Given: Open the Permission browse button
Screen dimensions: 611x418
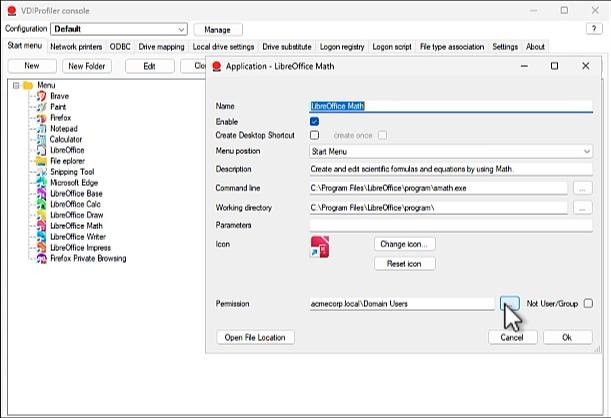Looking at the screenshot, I should 510,303.
